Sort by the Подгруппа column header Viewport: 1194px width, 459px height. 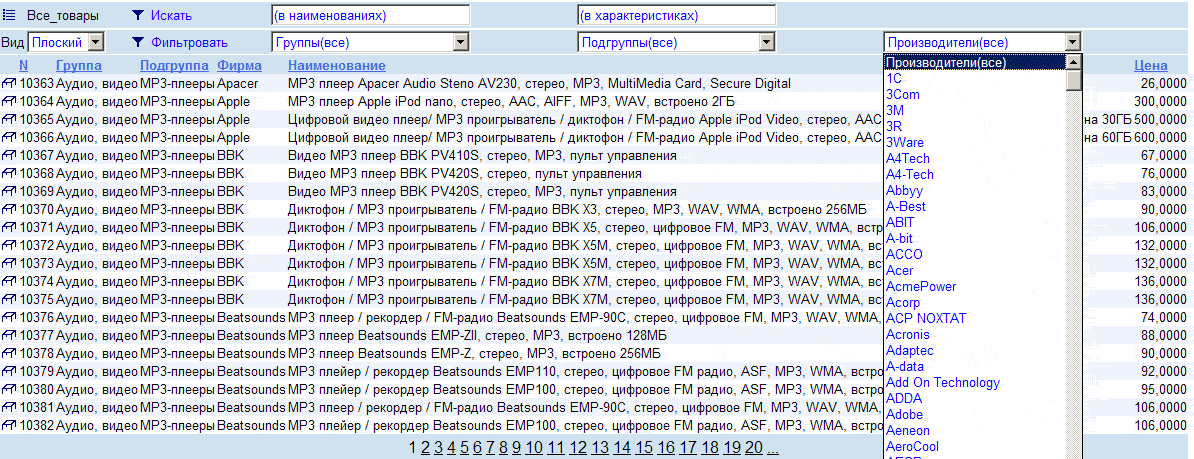[x=174, y=65]
